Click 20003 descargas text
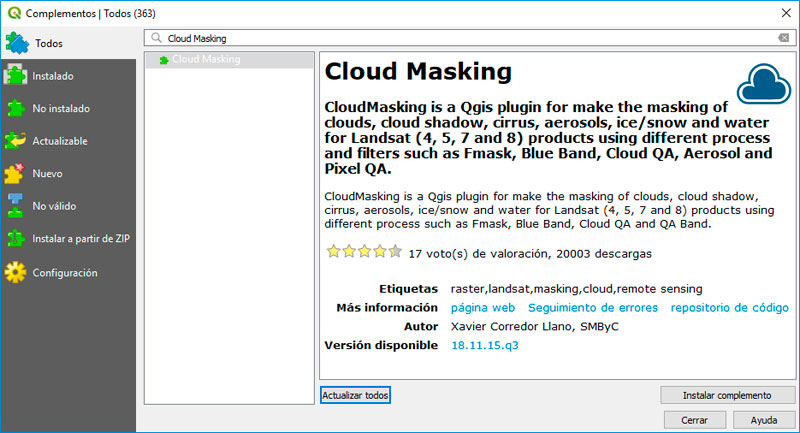The height and width of the screenshot is (433, 800). [x=604, y=254]
